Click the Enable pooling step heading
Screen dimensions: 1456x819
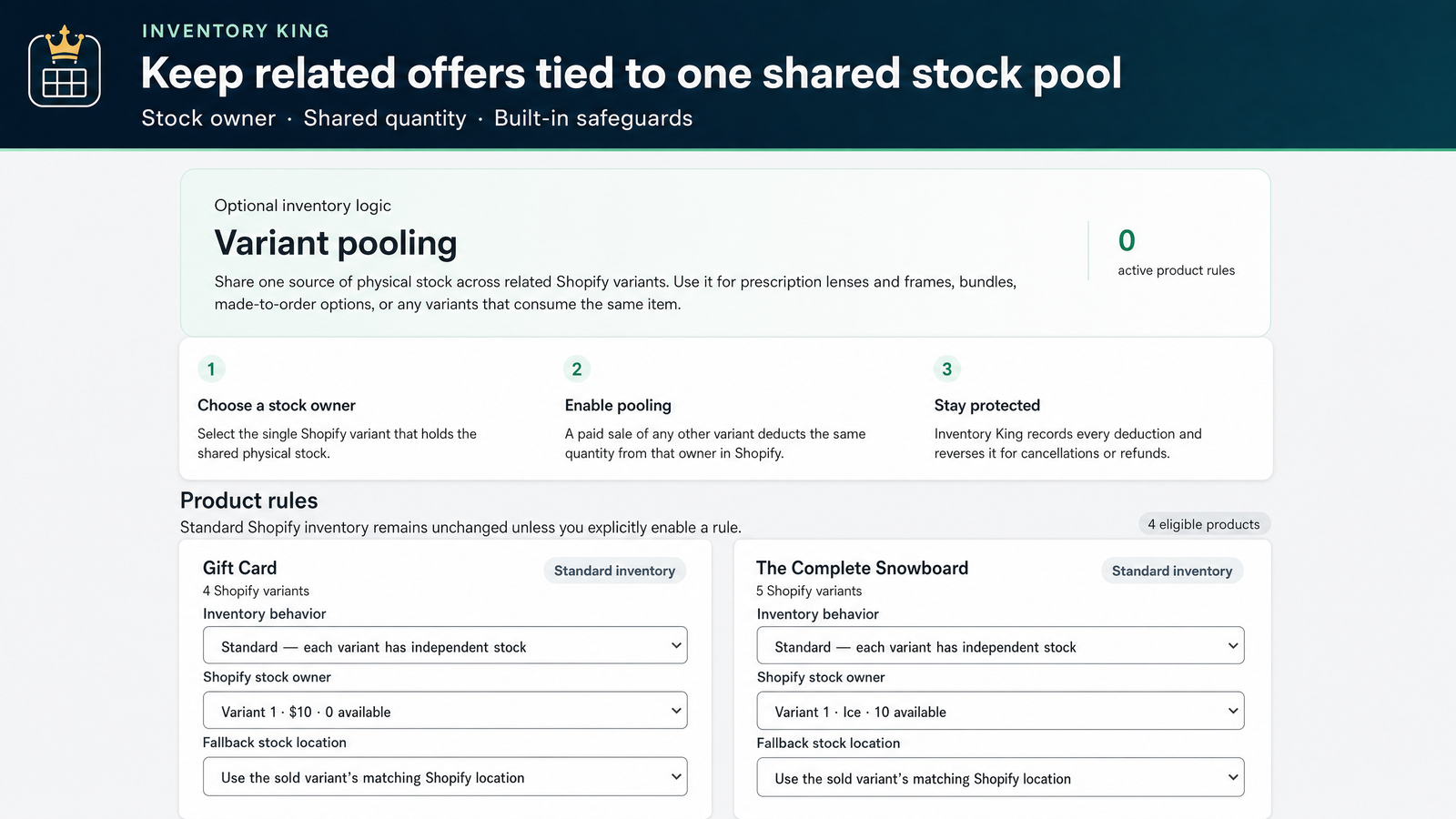618,405
